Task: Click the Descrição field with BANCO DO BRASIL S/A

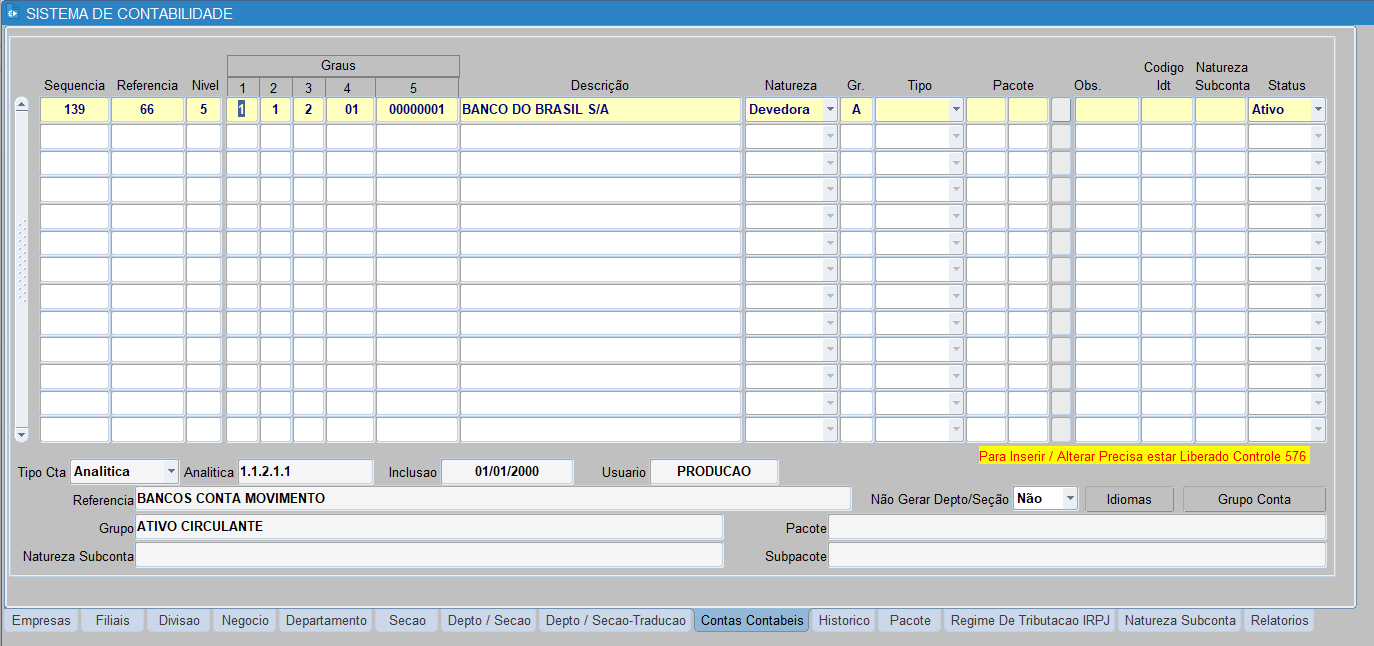Action: pyautogui.click(x=600, y=110)
